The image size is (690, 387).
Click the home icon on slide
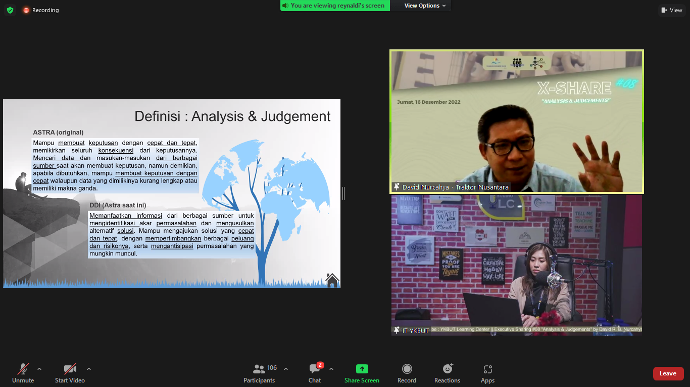coord(332,280)
